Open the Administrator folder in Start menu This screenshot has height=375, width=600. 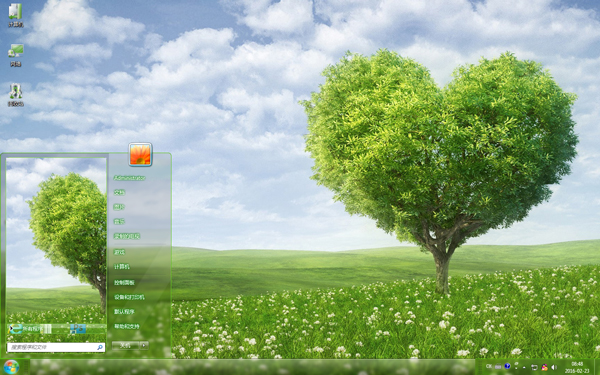coord(129,178)
